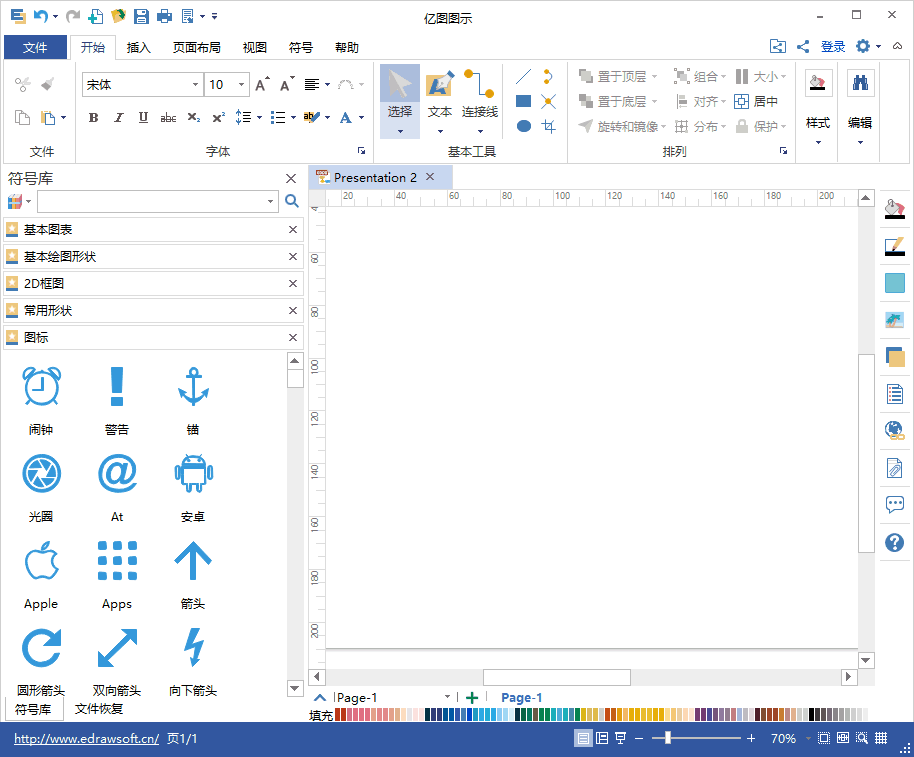Screen dimensions: 914x757
Task: Activate the 文本 text tool
Action: click(x=440, y=101)
